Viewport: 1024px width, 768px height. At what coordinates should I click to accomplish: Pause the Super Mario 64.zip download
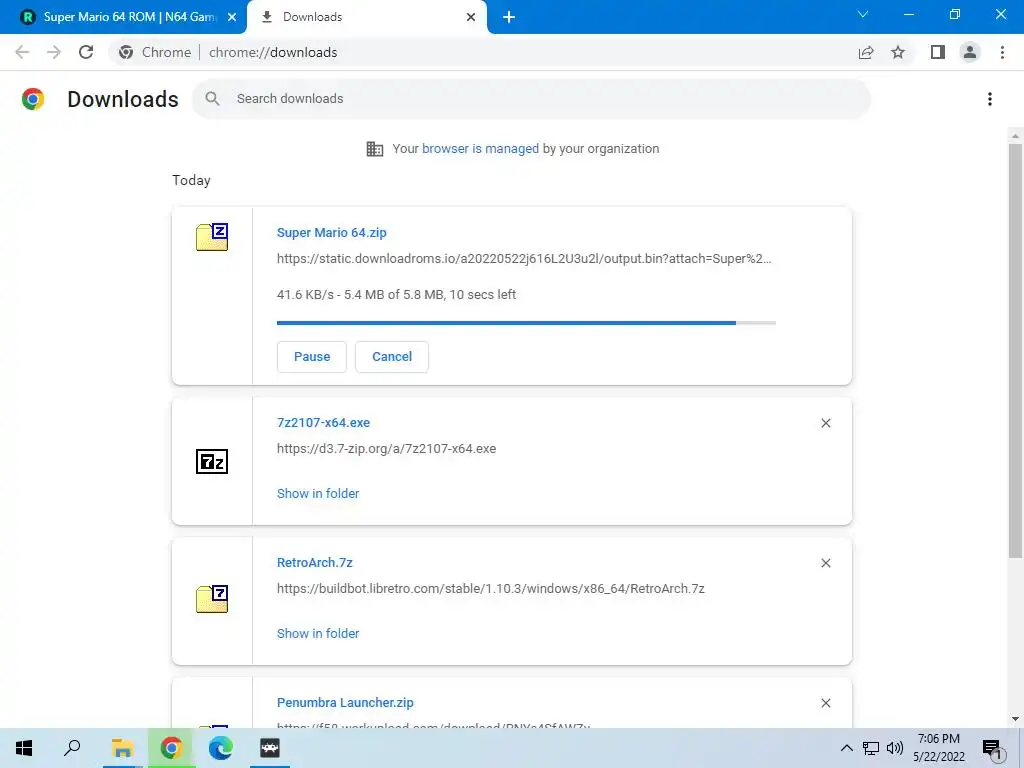(312, 357)
